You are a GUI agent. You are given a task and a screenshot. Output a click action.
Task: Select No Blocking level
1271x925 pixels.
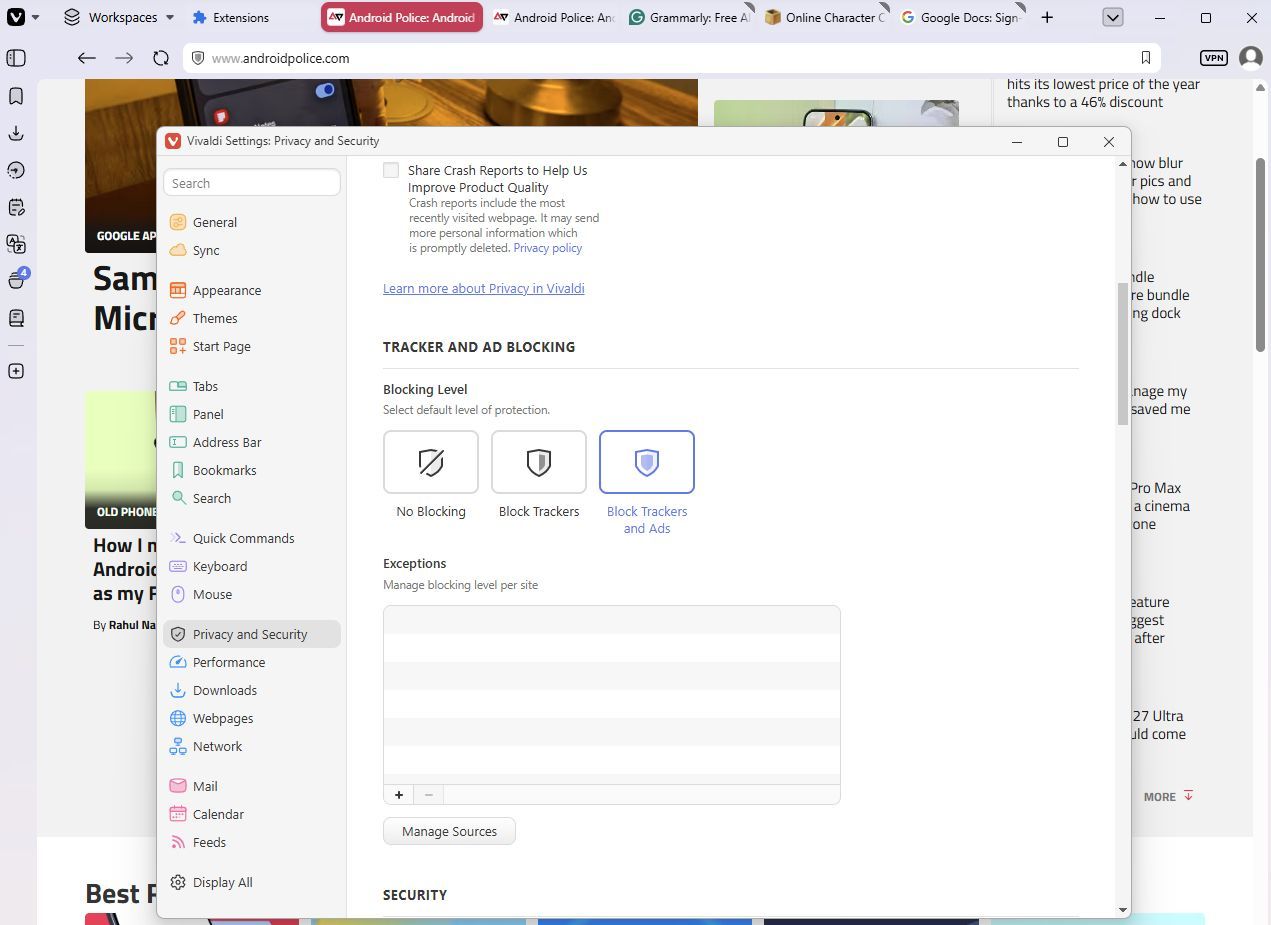tap(431, 462)
